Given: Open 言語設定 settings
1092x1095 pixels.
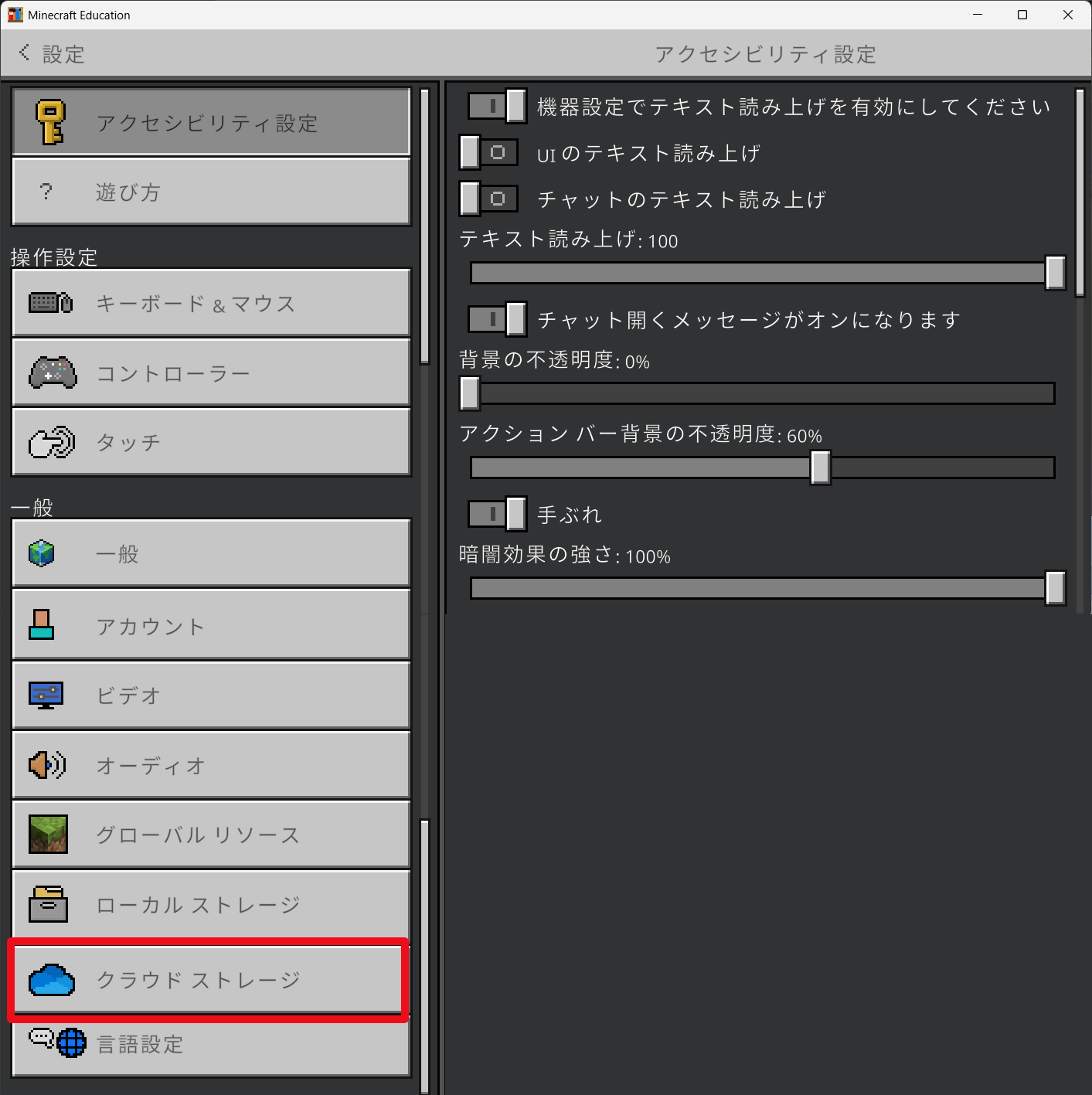Looking at the screenshot, I should point(211,1045).
